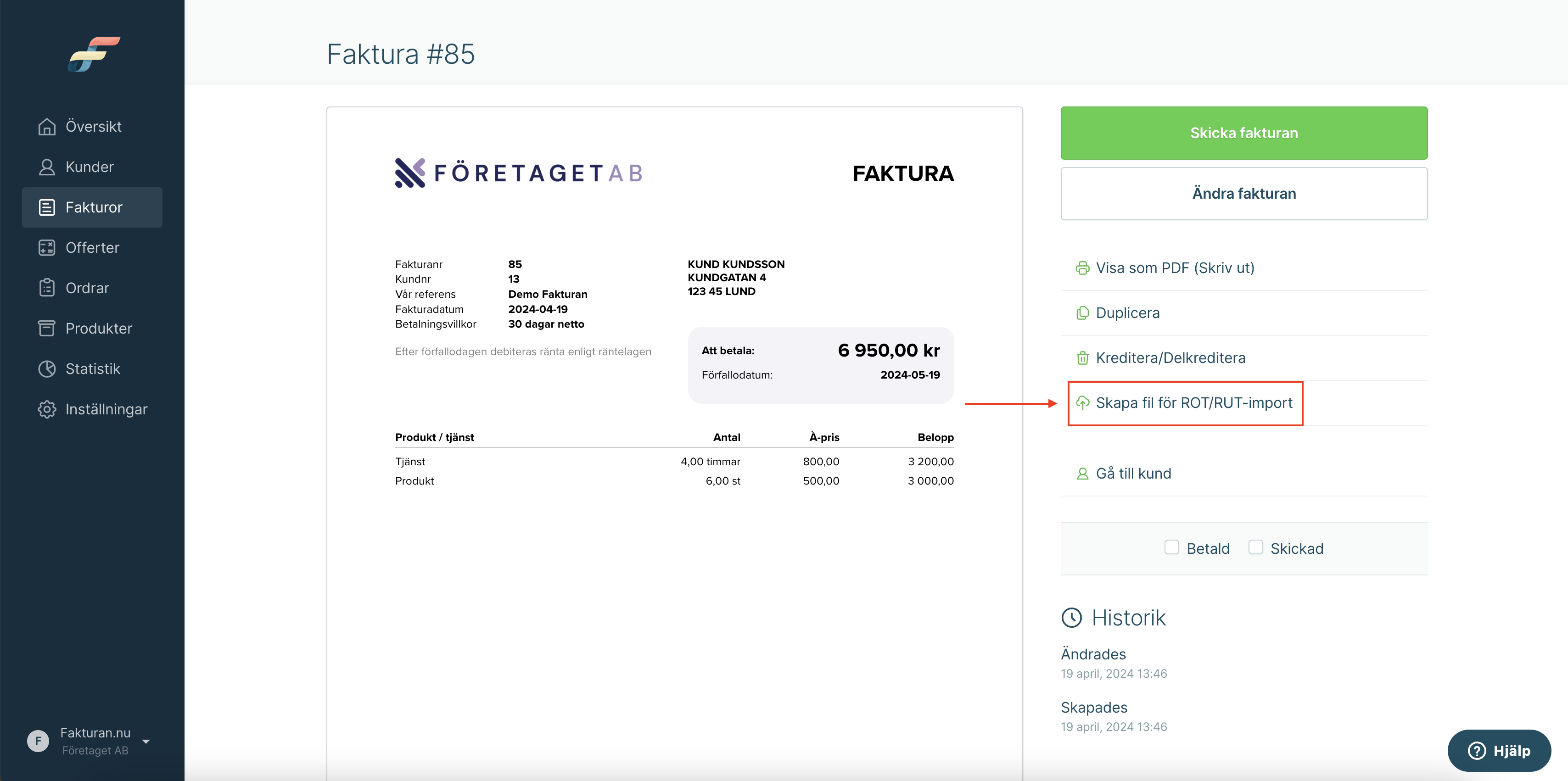Viewport: 1568px width, 781px height.
Task: Click the Inställningar gear icon
Action: 47,409
